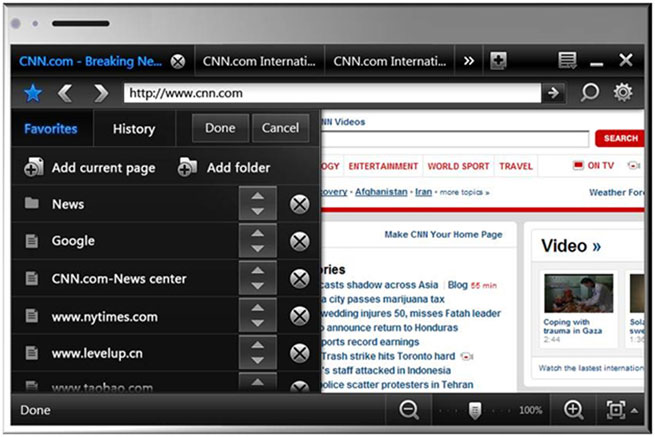Click Make CNN Your Home Page
This screenshot has height=437, width=655.
point(443,234)
